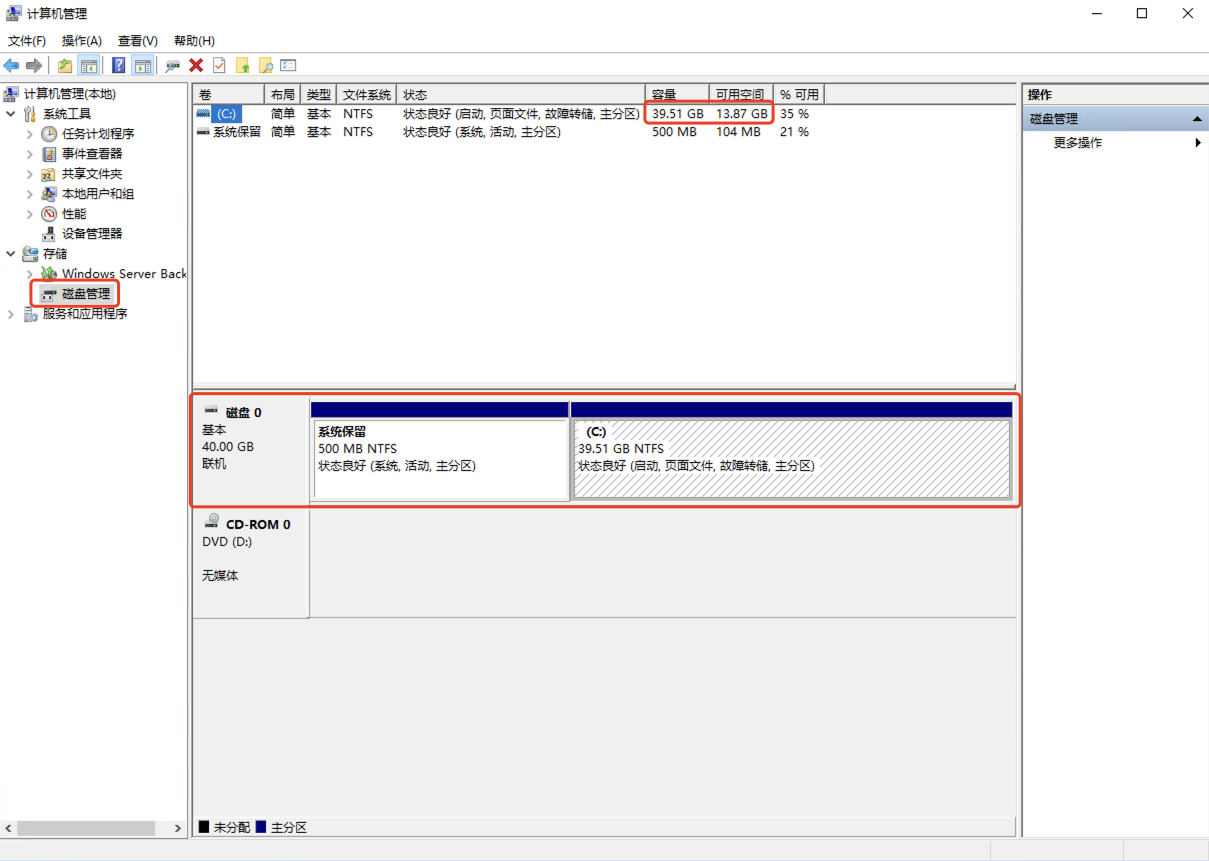Select 磁盘管理 in the tree
This screenshot has width=1209, height=861.
click(86, 294)
